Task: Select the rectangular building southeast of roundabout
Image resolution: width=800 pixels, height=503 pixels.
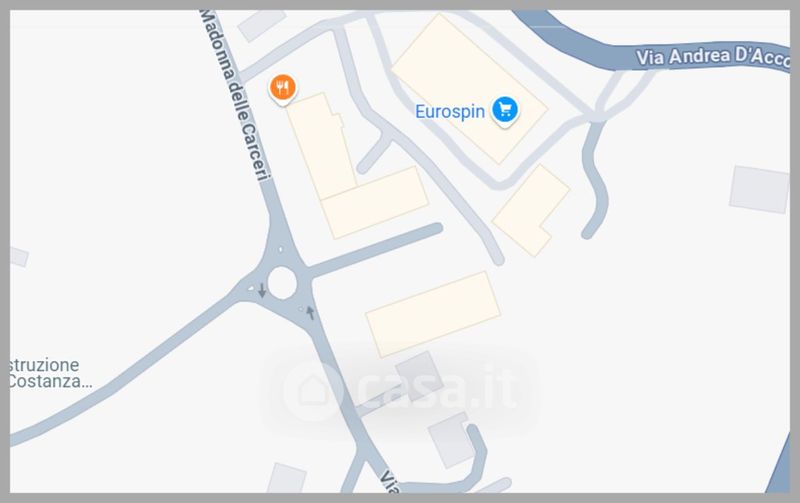Action: point(433,314)
